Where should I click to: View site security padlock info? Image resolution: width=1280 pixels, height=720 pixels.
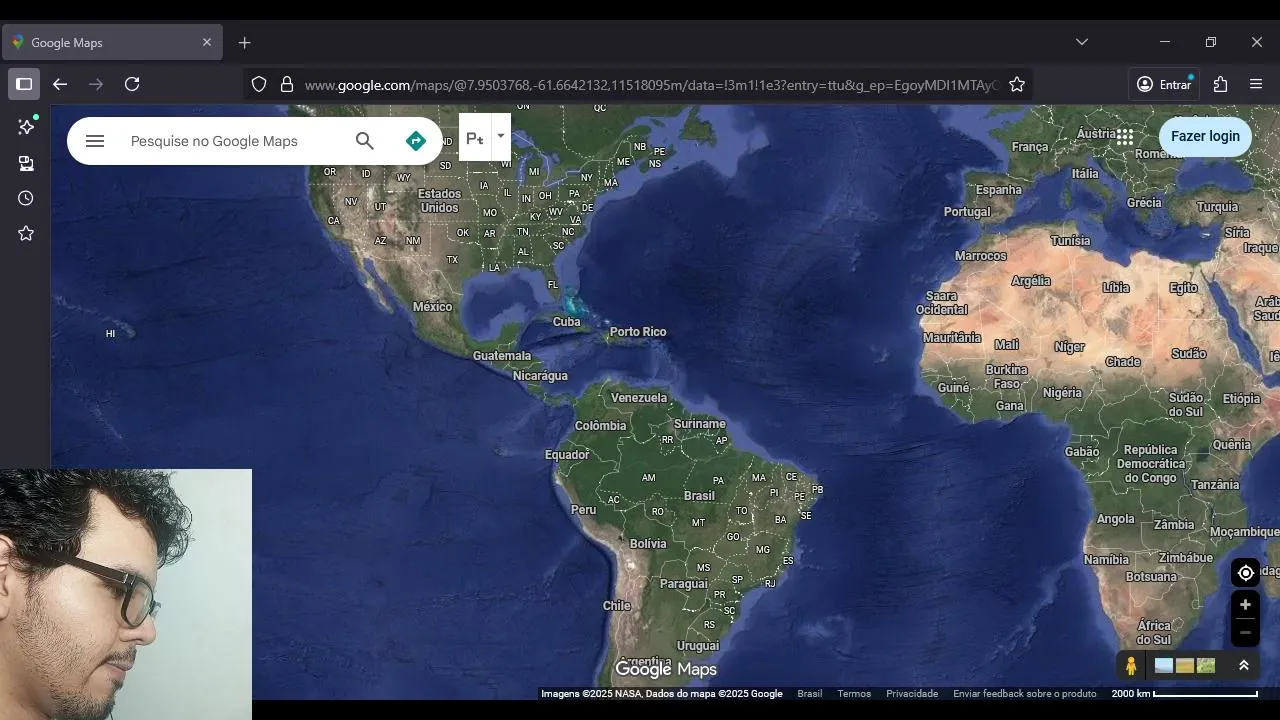point(287,85)
